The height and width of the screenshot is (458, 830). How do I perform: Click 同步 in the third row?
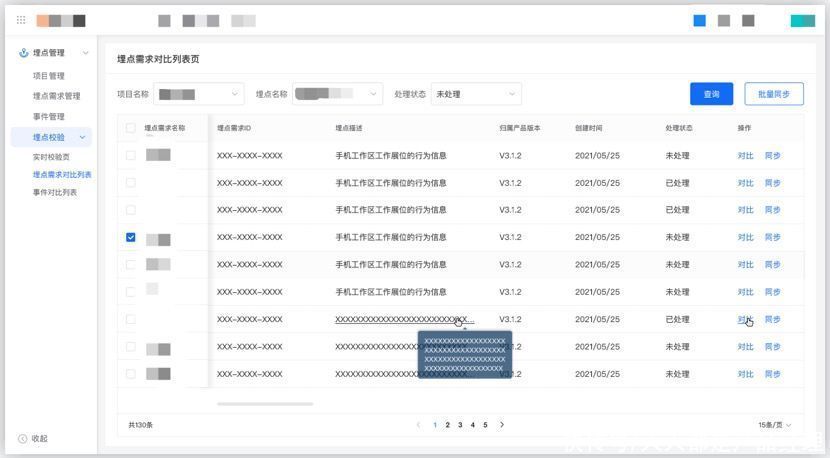point(772,210)
